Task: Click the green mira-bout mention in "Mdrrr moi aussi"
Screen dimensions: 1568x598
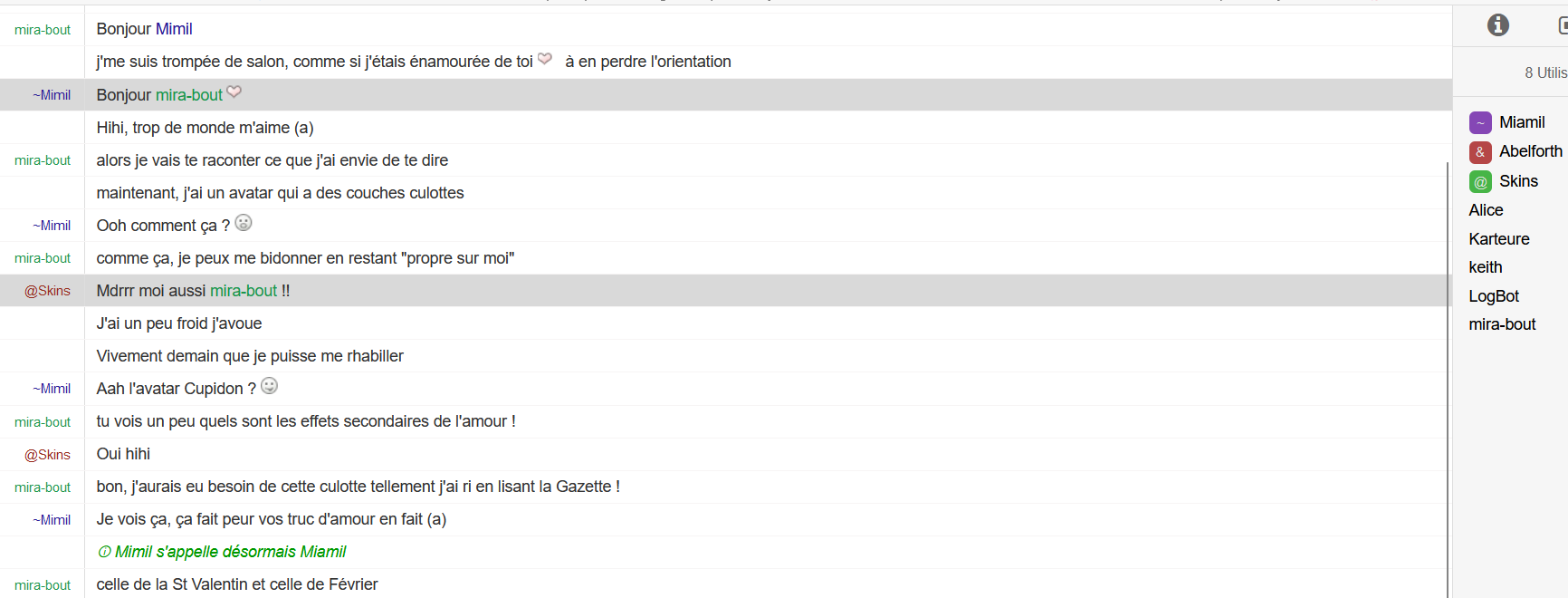Action: coord(244,291)
